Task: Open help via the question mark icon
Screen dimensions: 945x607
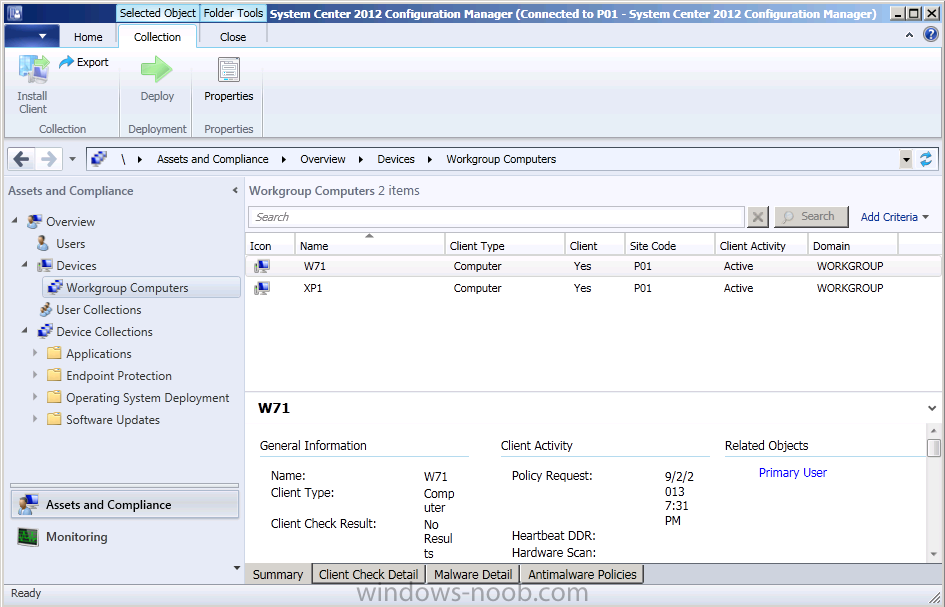Action: pyautogui.click(x=931, y=34)
